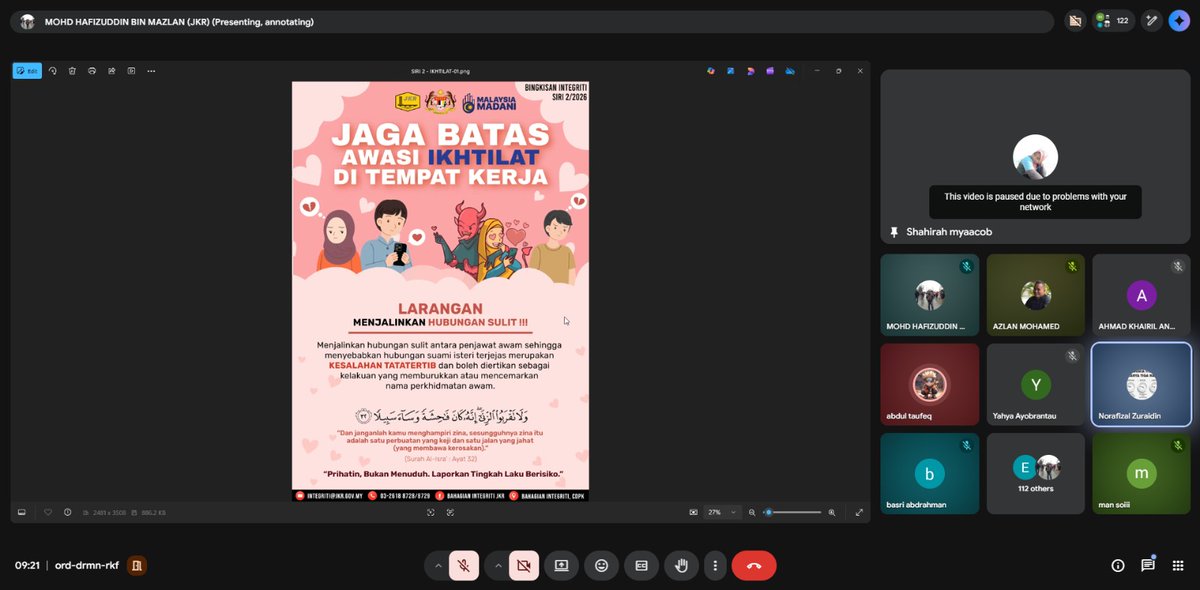
Task: Print the image from photo toolbar
Action: 92,71
